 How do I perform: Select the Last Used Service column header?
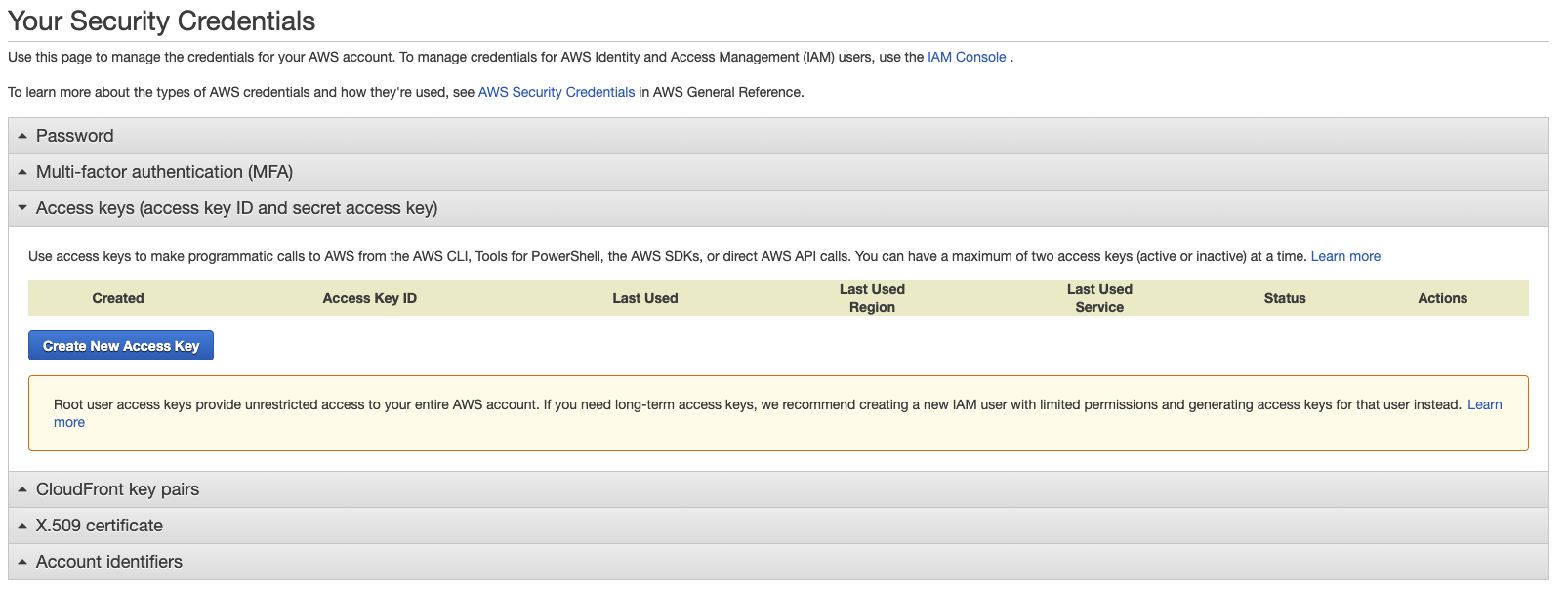click(1099, 298)
